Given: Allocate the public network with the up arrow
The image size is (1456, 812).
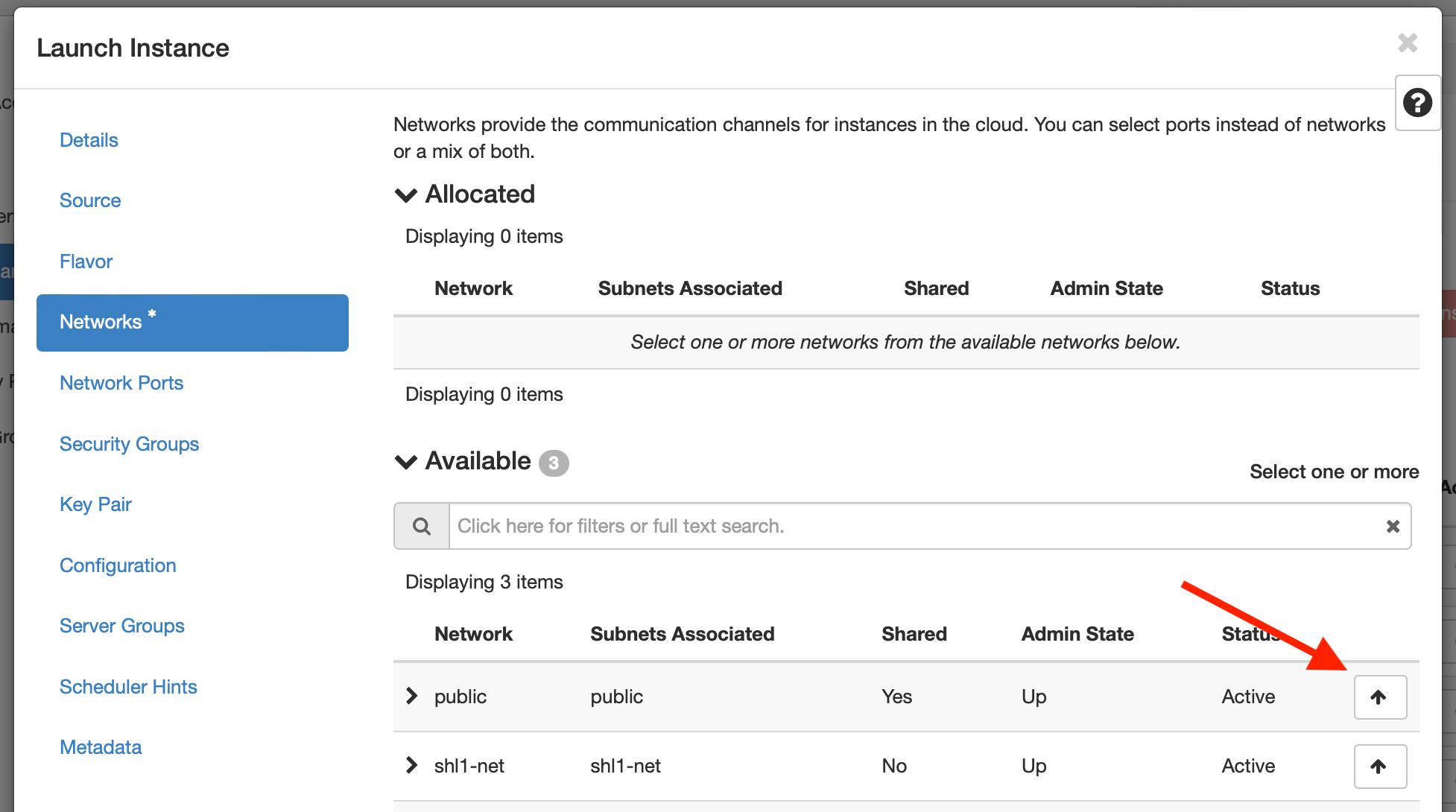Looking at the screenshot, I should [1380, 697].
